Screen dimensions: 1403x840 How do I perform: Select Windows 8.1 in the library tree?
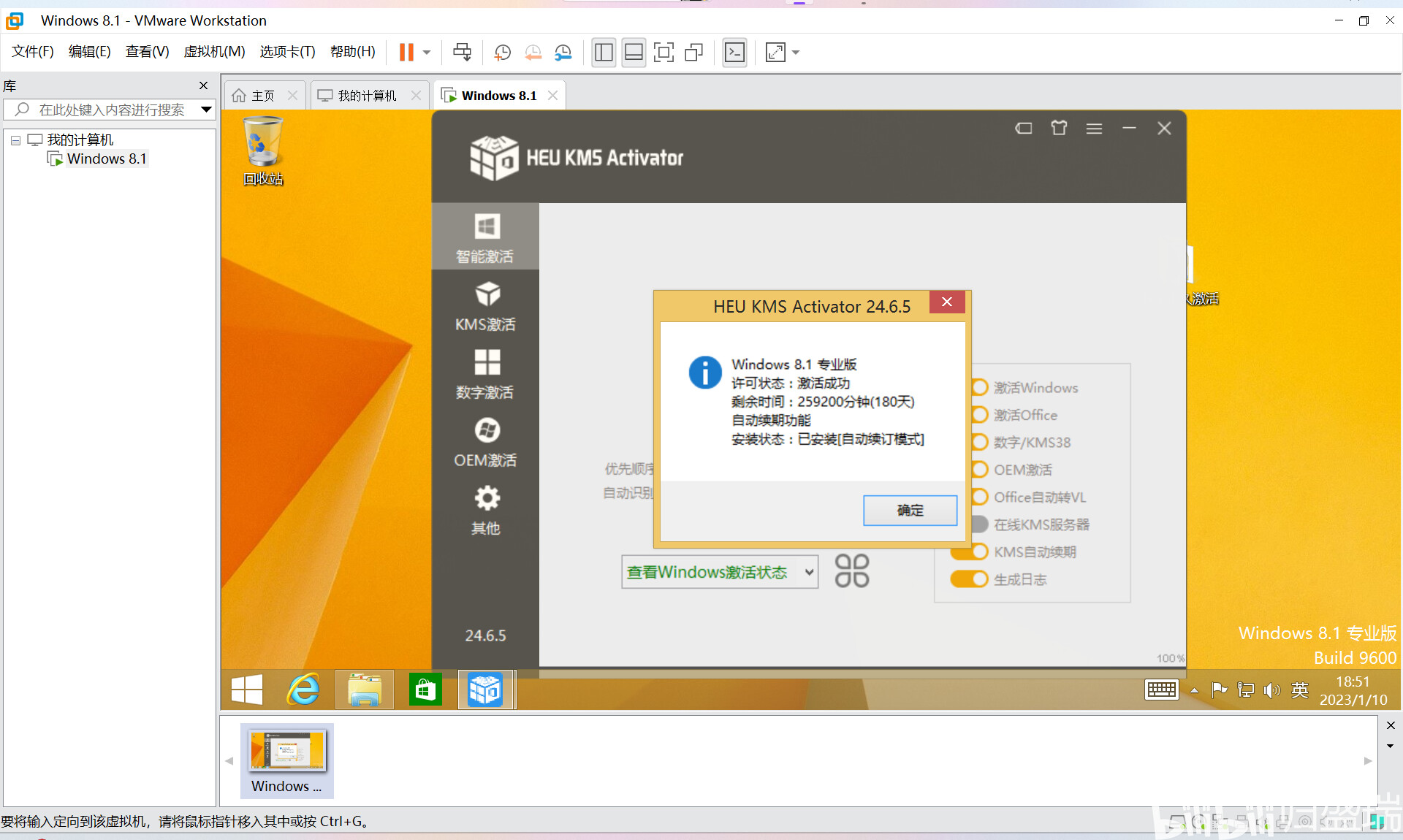coord(107,159)
